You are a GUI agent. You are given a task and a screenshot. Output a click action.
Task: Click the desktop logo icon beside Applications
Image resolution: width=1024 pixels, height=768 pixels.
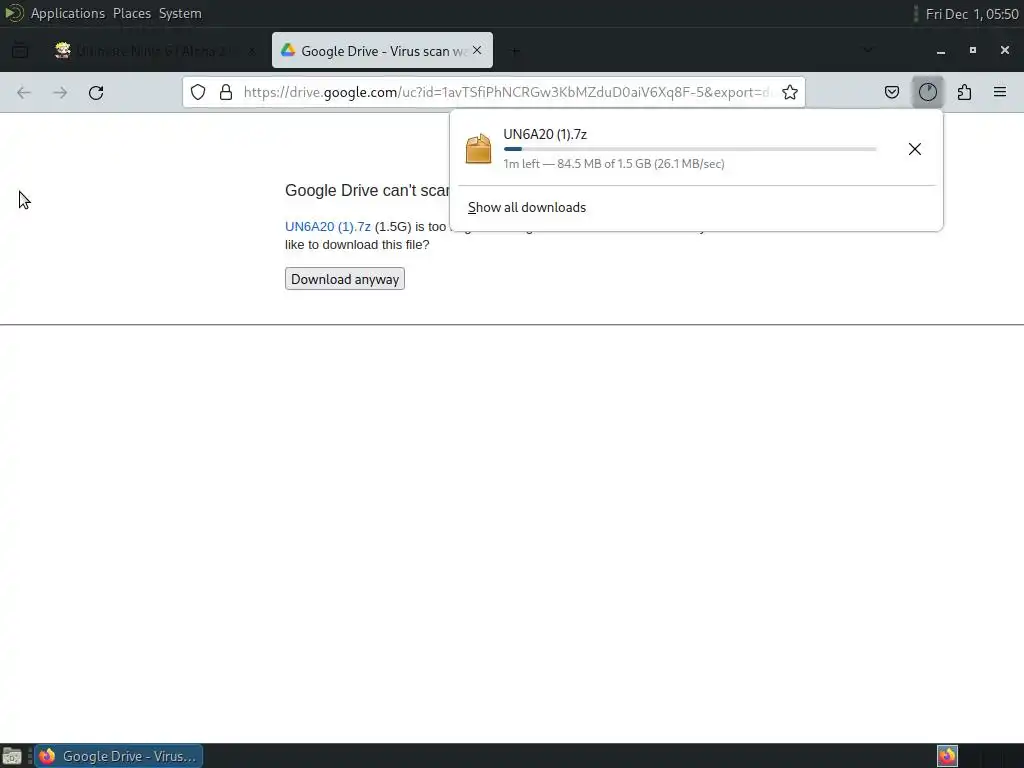pyautogui.click(x=14, y=13)
